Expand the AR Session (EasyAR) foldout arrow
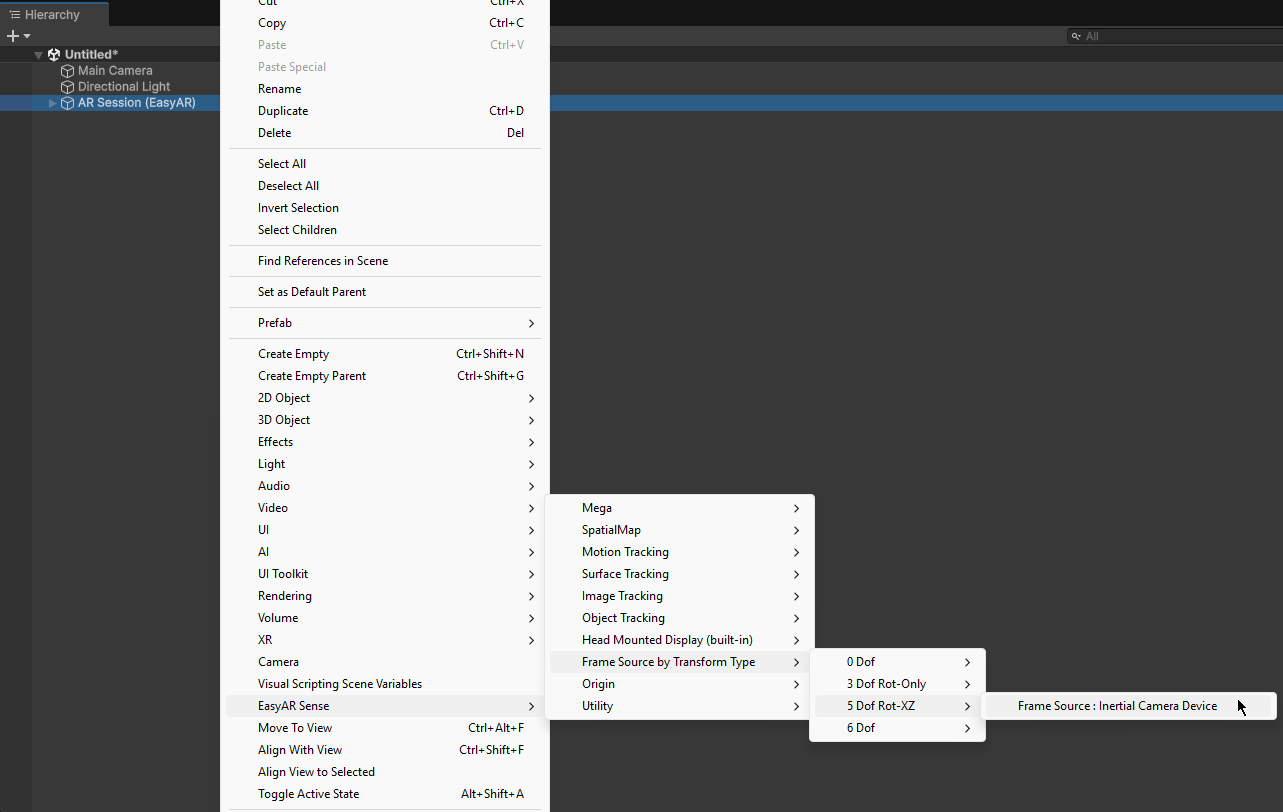The width and height of the screenshot is (1283, 812). [53, 103]
